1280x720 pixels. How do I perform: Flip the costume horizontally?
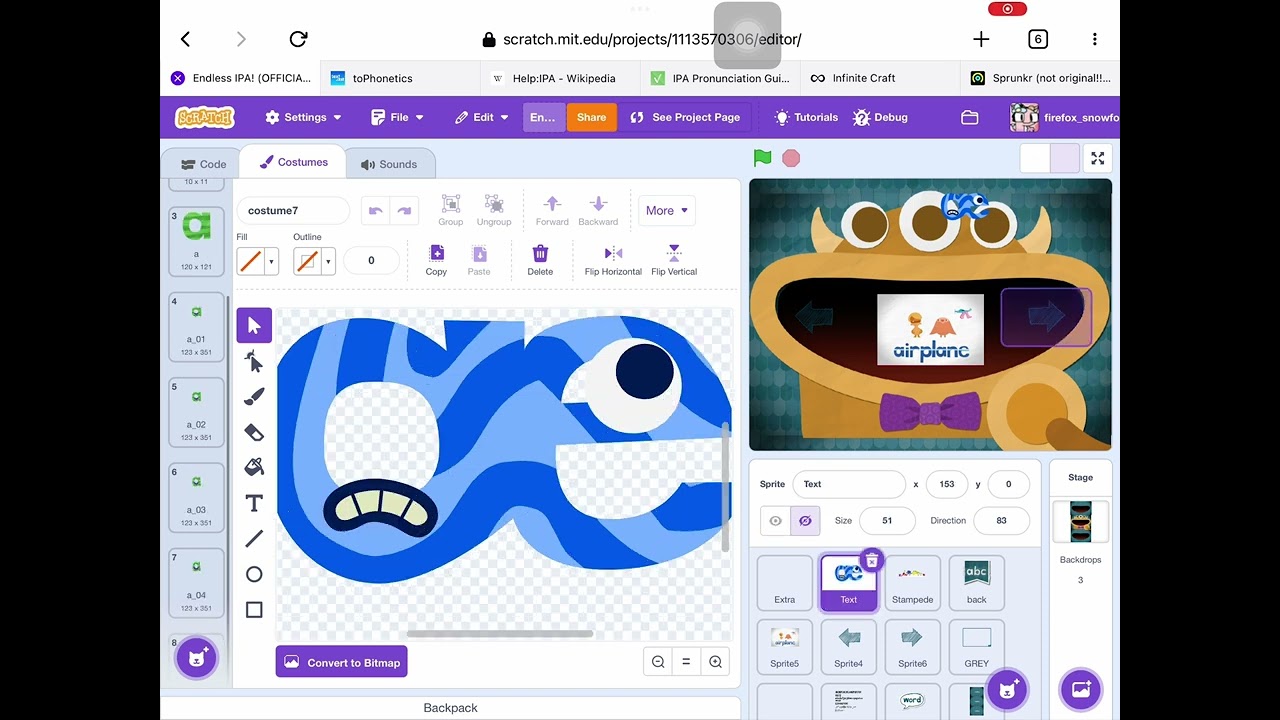click(613, 260)
